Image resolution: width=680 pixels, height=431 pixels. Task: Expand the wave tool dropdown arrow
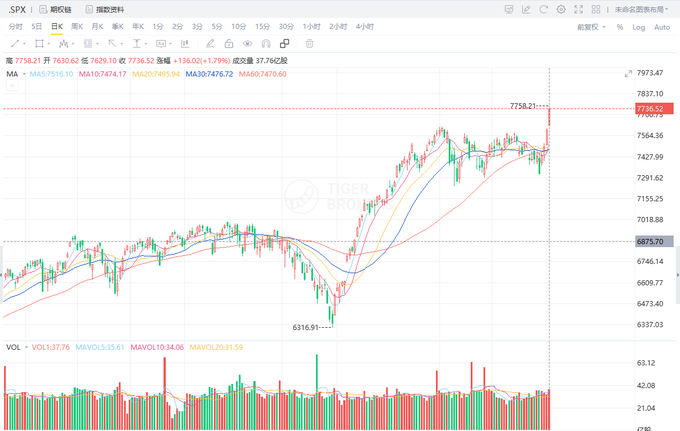click(73, 44)
